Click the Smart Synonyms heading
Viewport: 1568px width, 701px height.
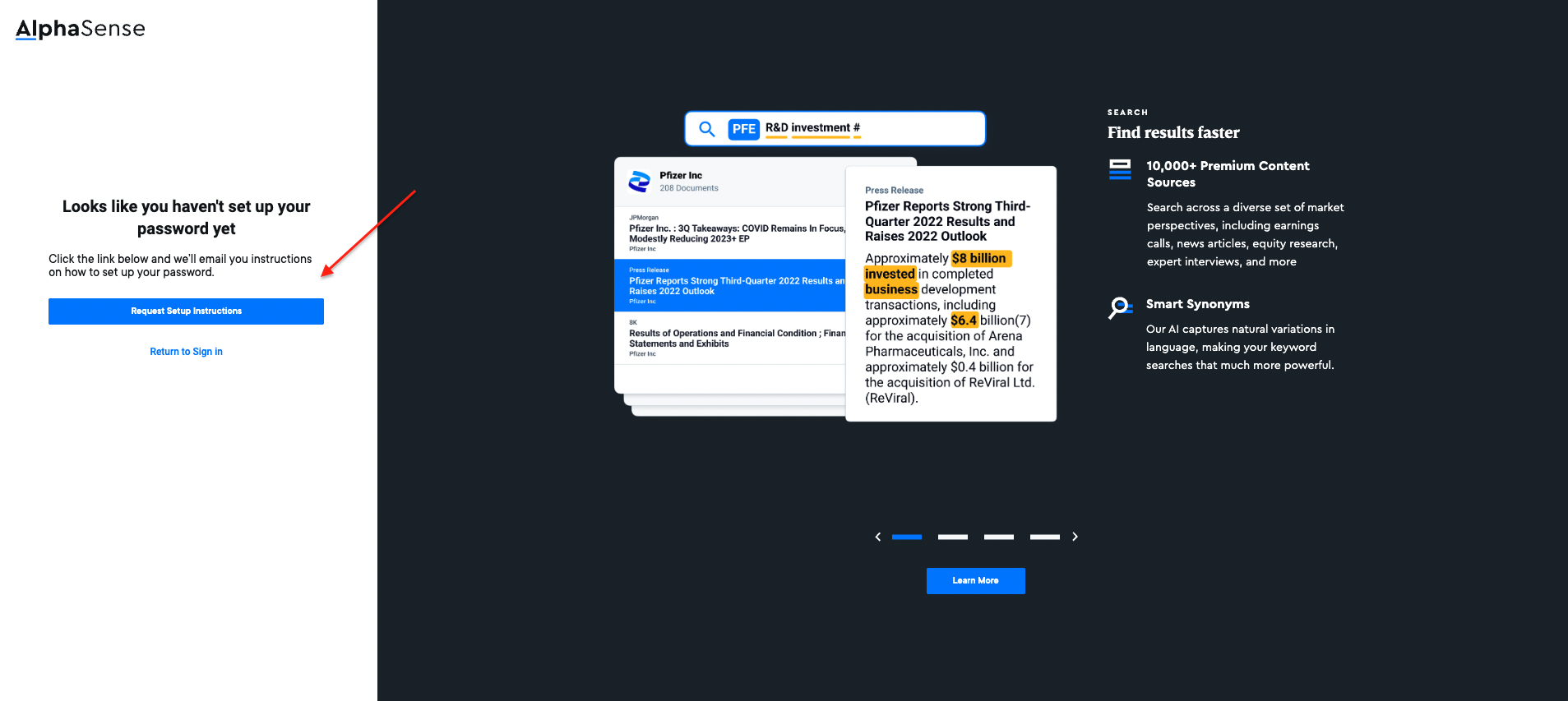tap(1198, 304)
